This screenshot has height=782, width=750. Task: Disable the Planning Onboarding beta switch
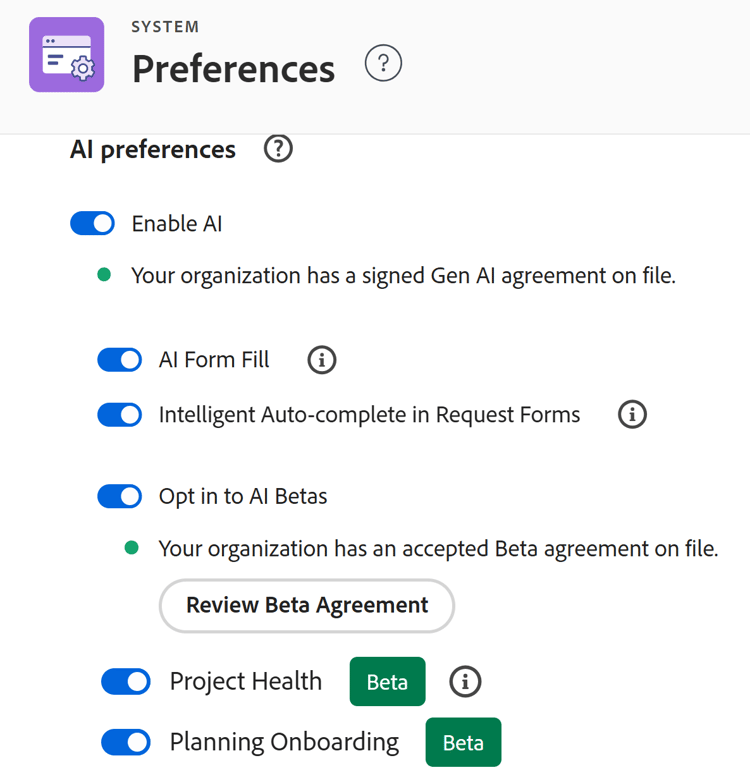(126, 742)
